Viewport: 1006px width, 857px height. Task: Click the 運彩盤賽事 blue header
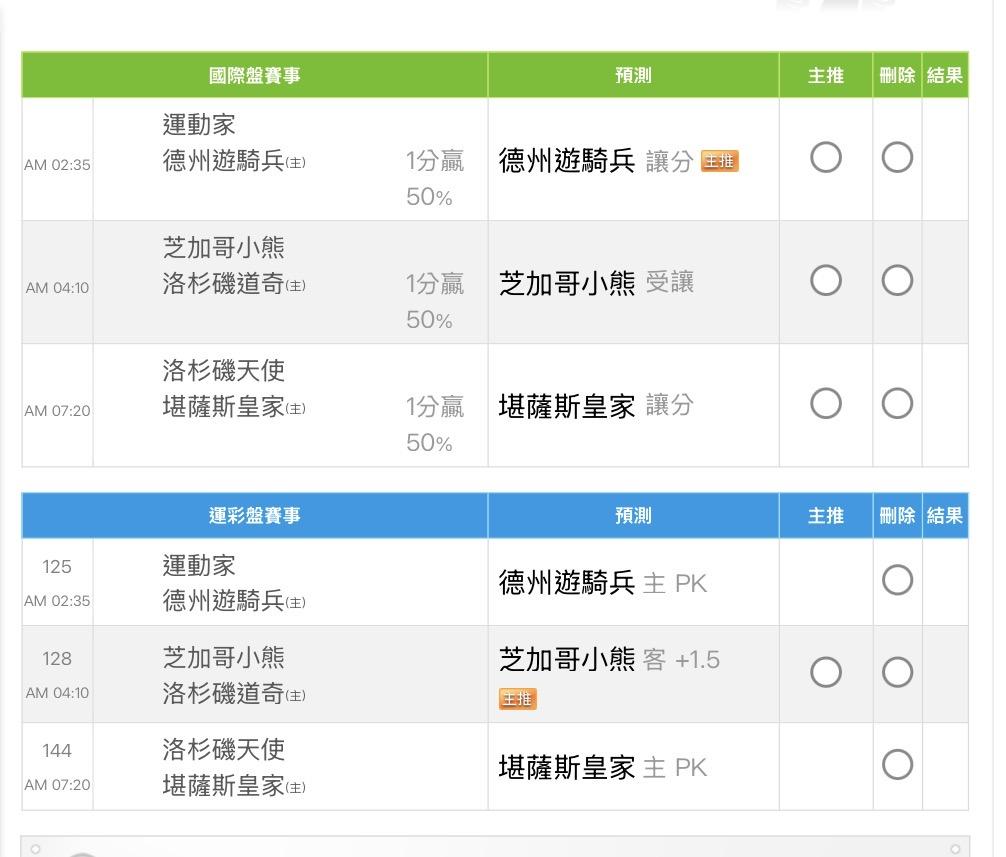click(x=254, y=516)
